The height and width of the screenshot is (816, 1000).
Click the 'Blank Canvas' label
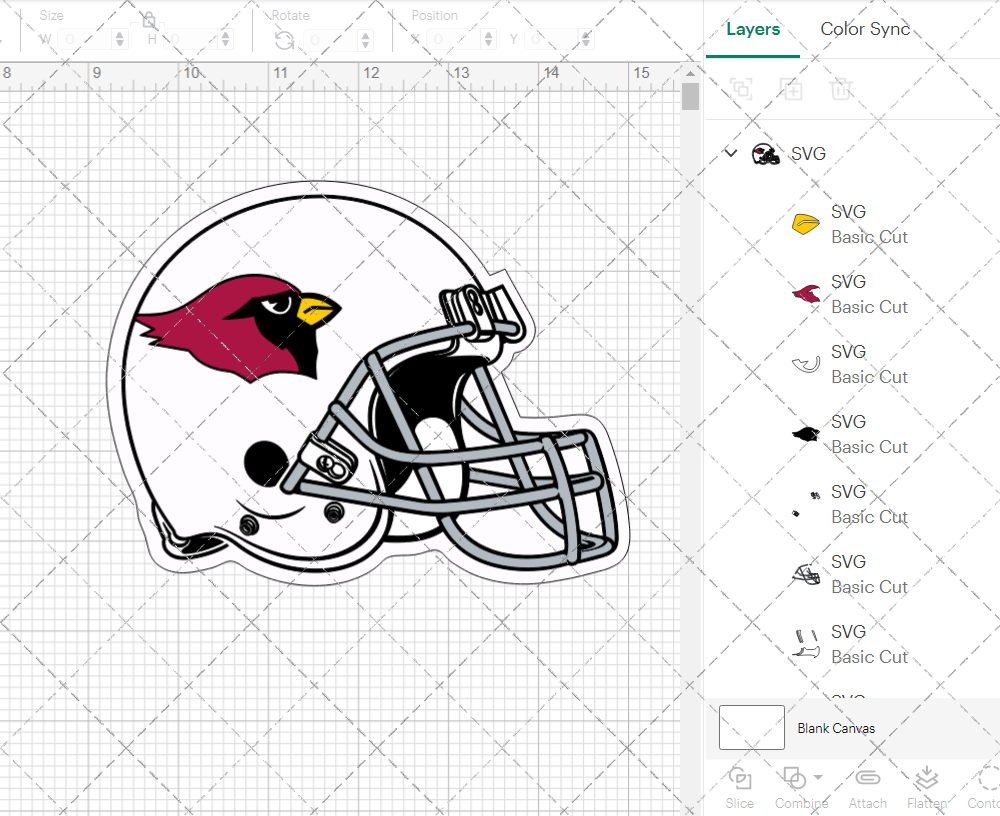836,728
